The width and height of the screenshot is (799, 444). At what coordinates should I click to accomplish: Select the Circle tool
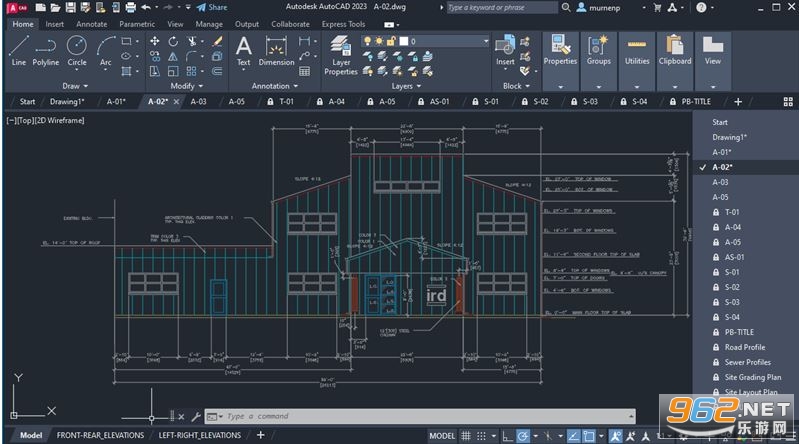tap(77, 51)
